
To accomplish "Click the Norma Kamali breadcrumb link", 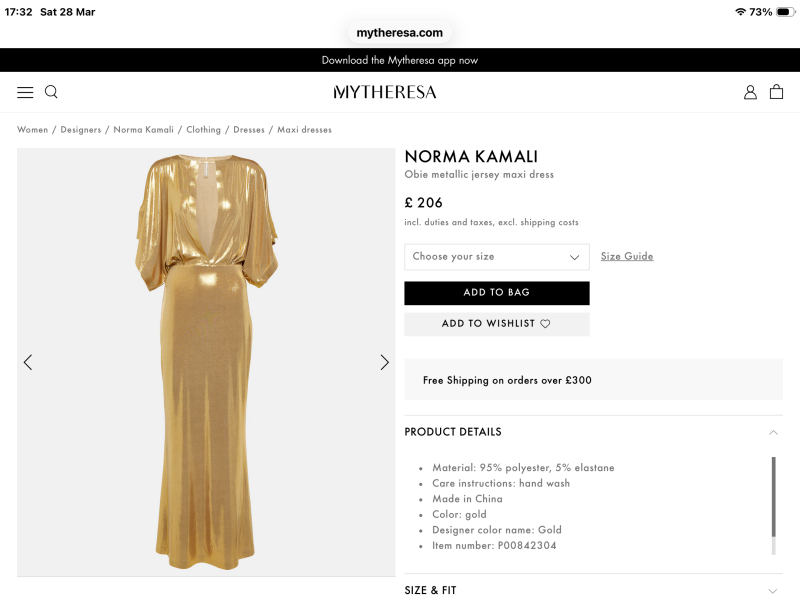I will (x=141, y=129).
